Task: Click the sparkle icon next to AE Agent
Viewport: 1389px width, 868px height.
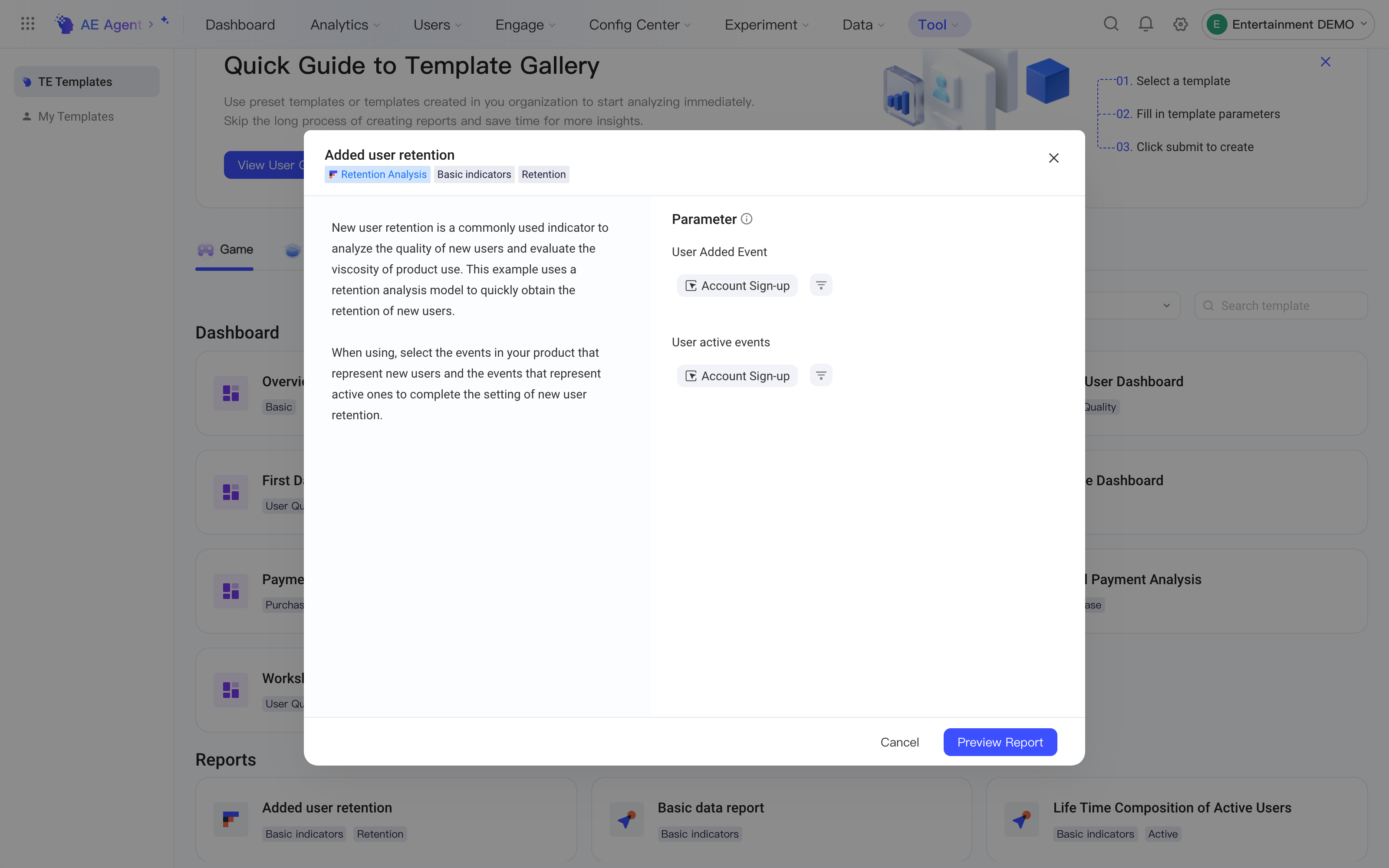Action: [165, 21]
